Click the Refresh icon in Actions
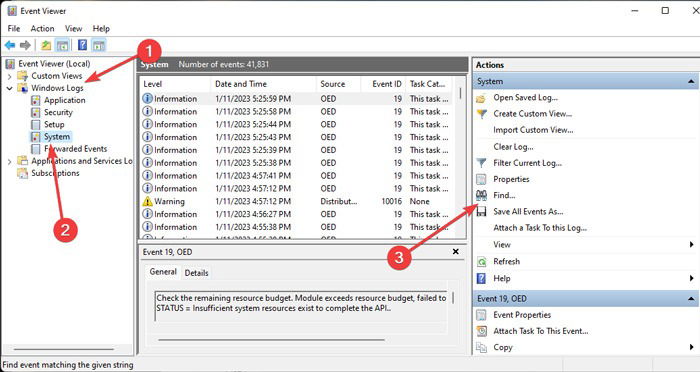Screen dimensions: 700x372 click(x=481, y=262)
